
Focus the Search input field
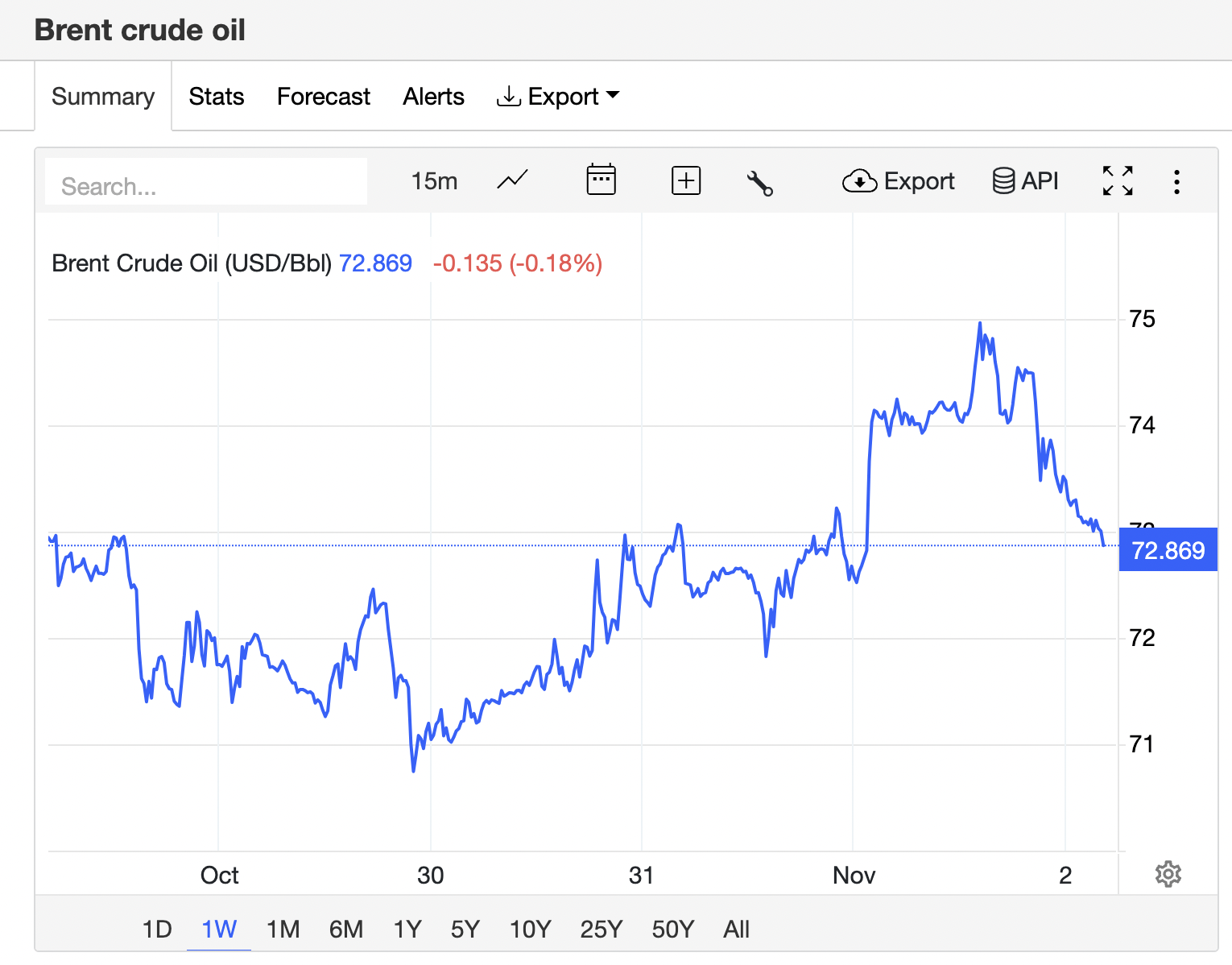pos(206,181)
